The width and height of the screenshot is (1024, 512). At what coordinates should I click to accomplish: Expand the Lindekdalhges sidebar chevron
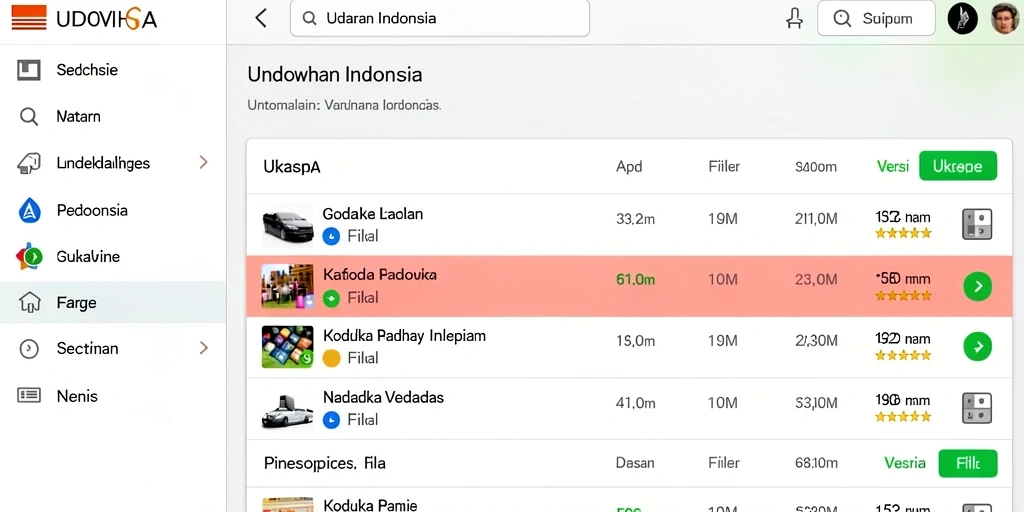pos(204,163)
